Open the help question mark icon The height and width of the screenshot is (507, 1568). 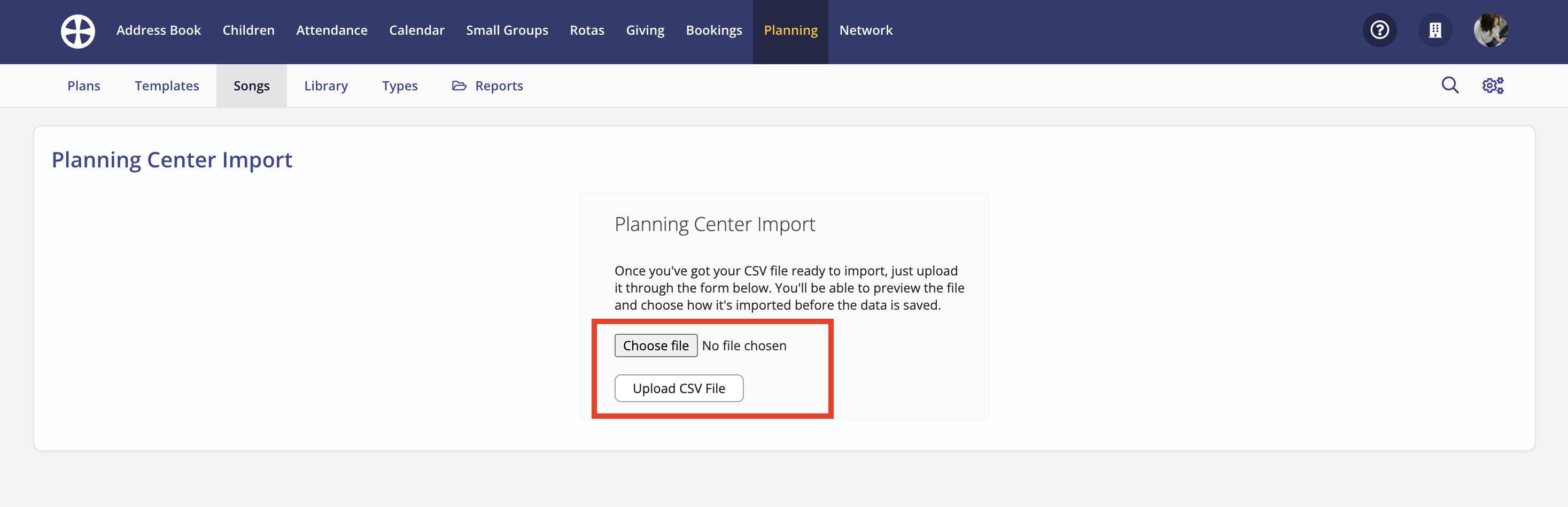point(1379,30)
